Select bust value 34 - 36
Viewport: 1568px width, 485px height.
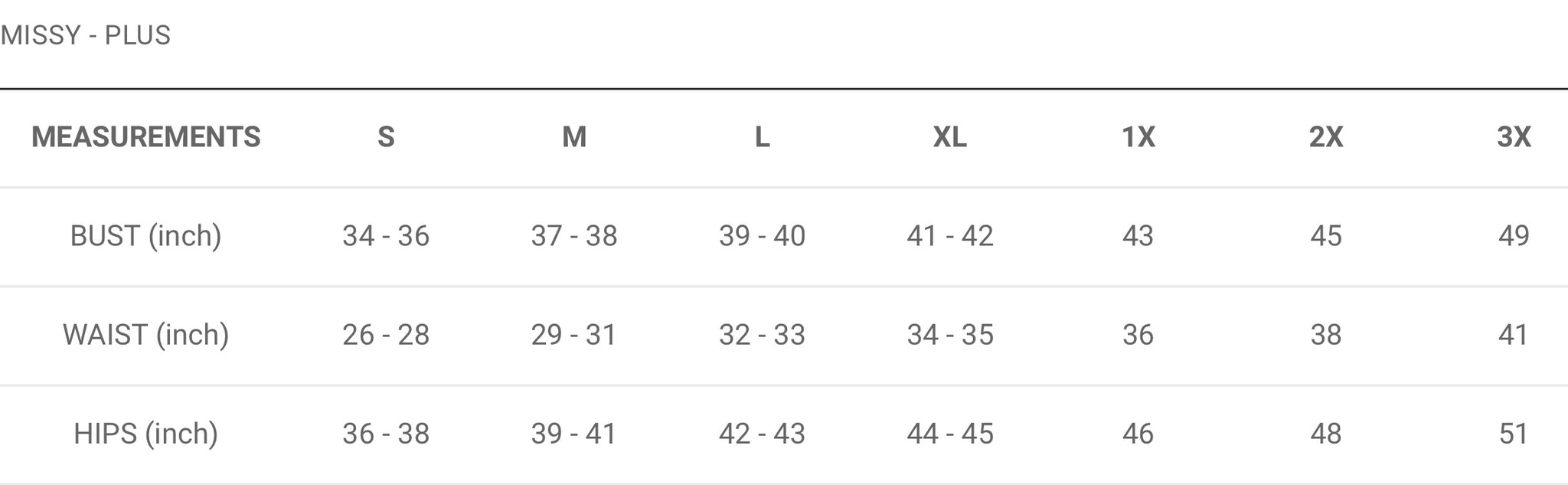(386, 236)
